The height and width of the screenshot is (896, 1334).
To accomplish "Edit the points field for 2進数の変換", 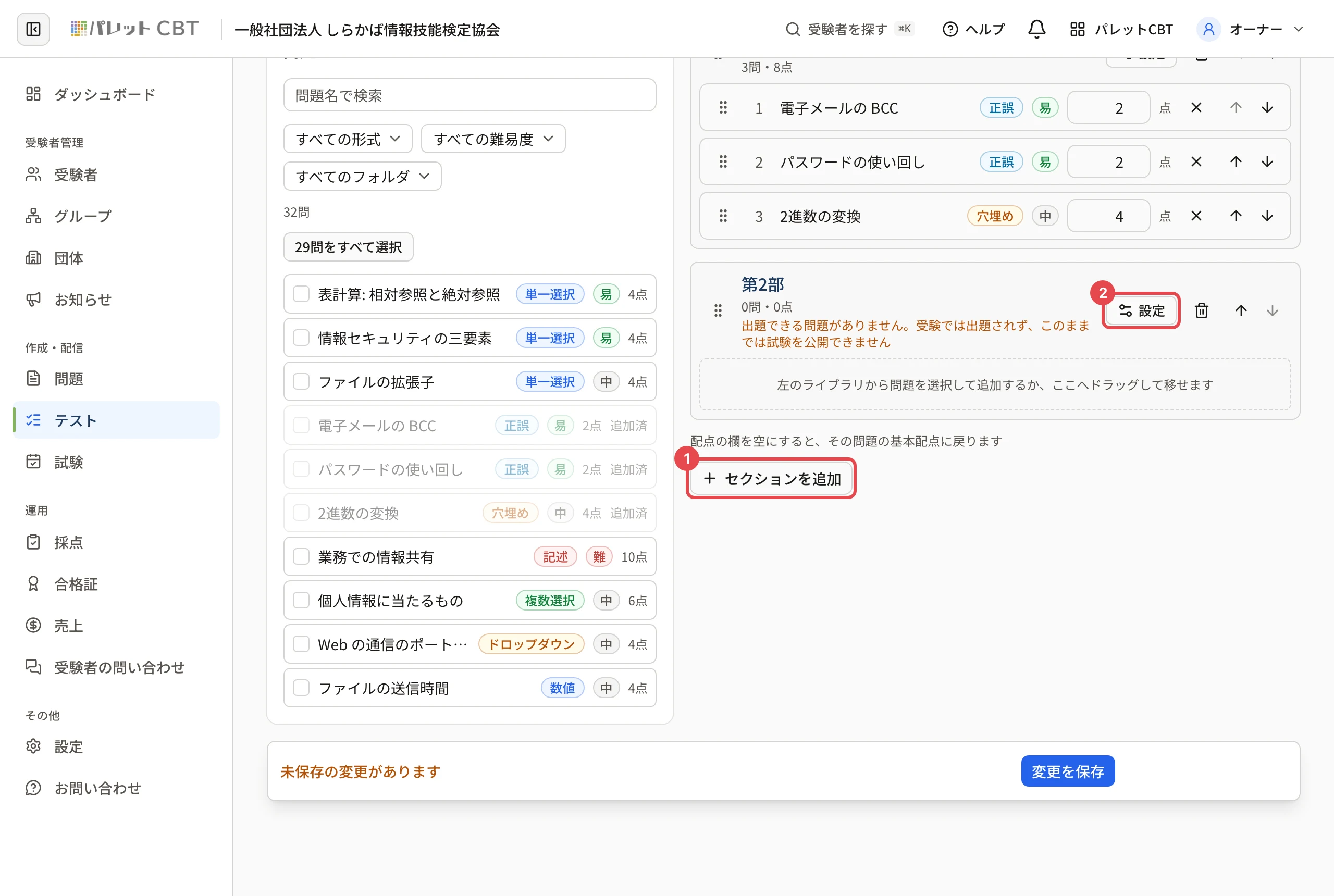I will (1108, 216).
